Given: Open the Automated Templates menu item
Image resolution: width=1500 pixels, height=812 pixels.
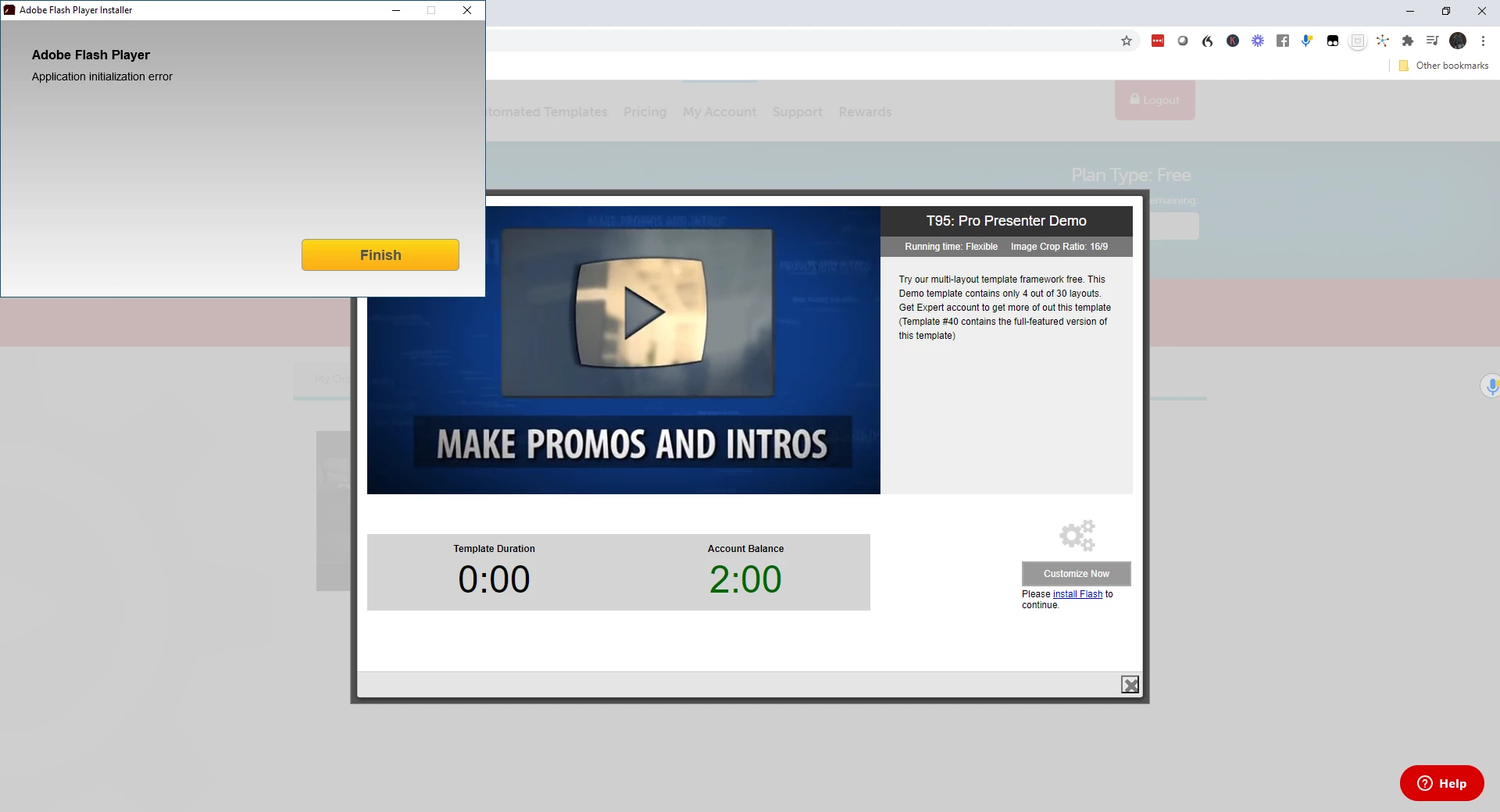Looking at the screenshot, I should pos(547,112).
